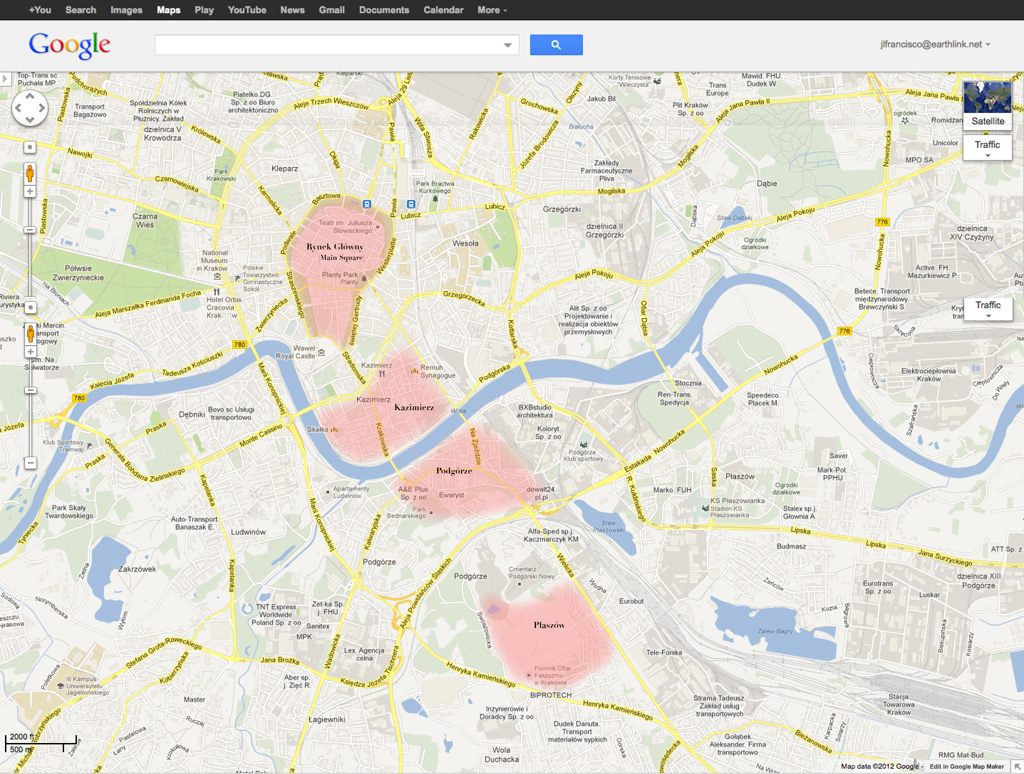The height and width of the screenshot is (774, 1024).
Task: Open Calendar in the top bar
Action: tap(443, 10)
